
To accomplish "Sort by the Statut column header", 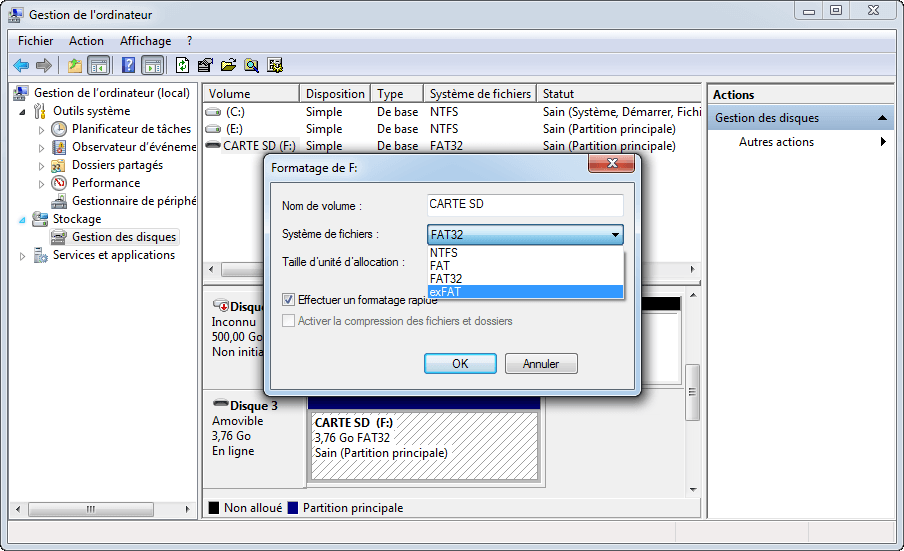I will (619, 93).
